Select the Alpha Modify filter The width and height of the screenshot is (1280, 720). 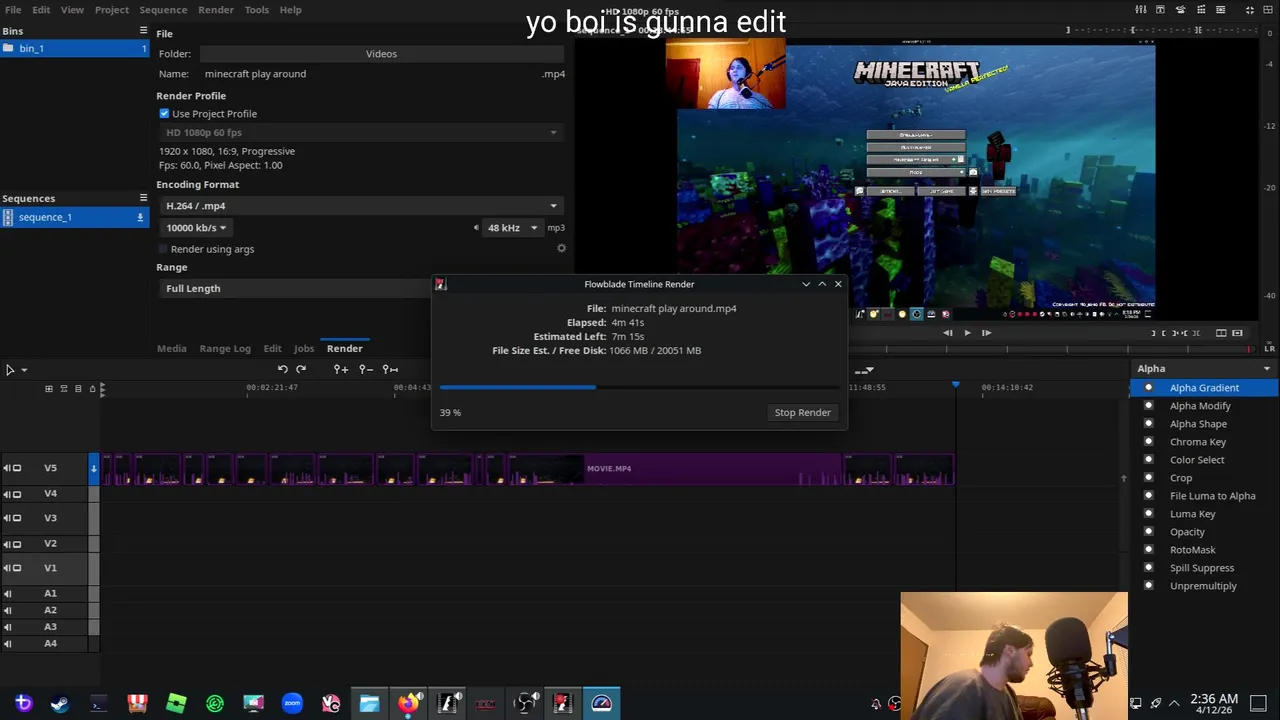1200,406
